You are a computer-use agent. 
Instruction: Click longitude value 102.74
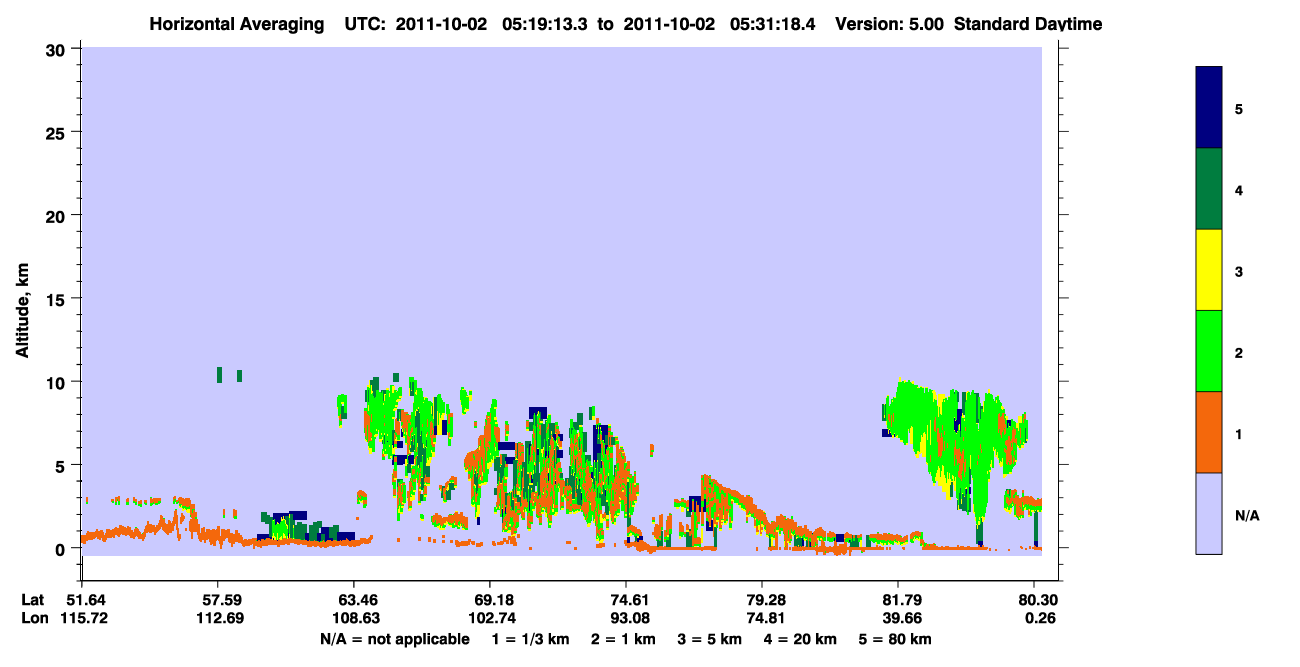pyautogui.click(x=490, y=618)
